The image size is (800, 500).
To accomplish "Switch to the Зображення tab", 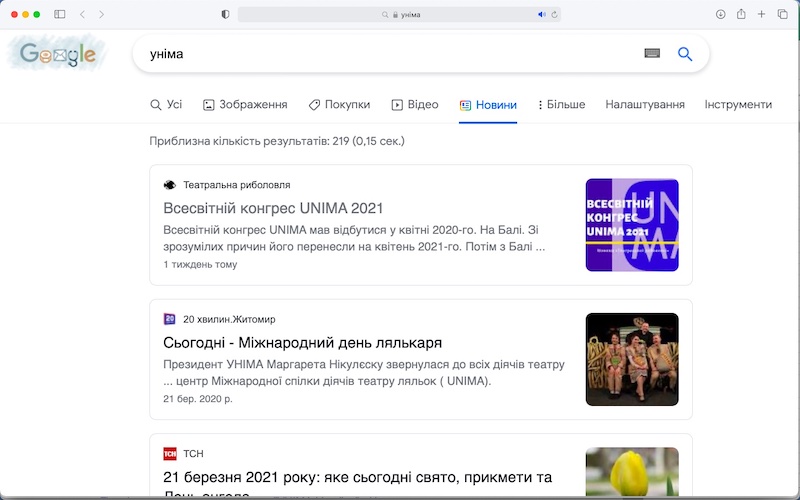I will point(245,105).
